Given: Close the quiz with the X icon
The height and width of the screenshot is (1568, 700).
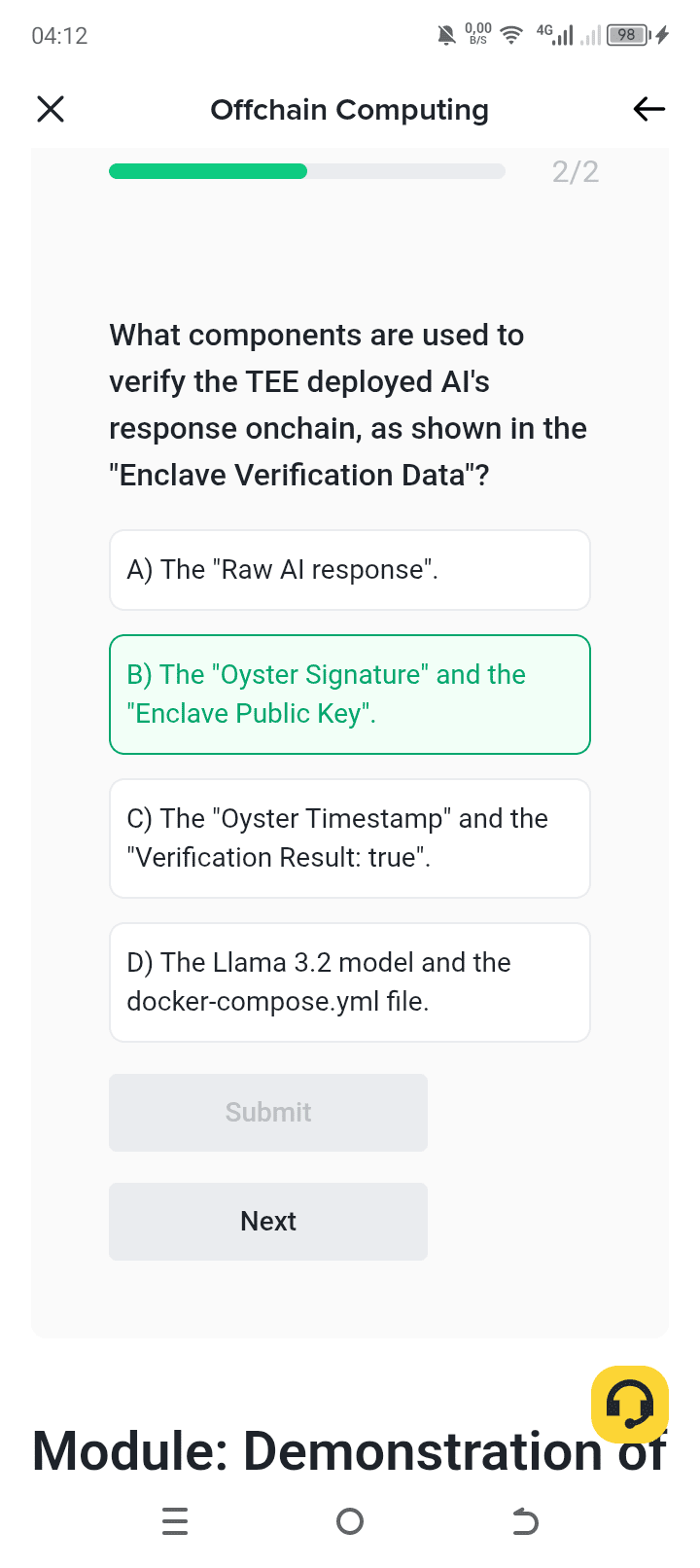Looking at the screenshot, I should point(51,109).
